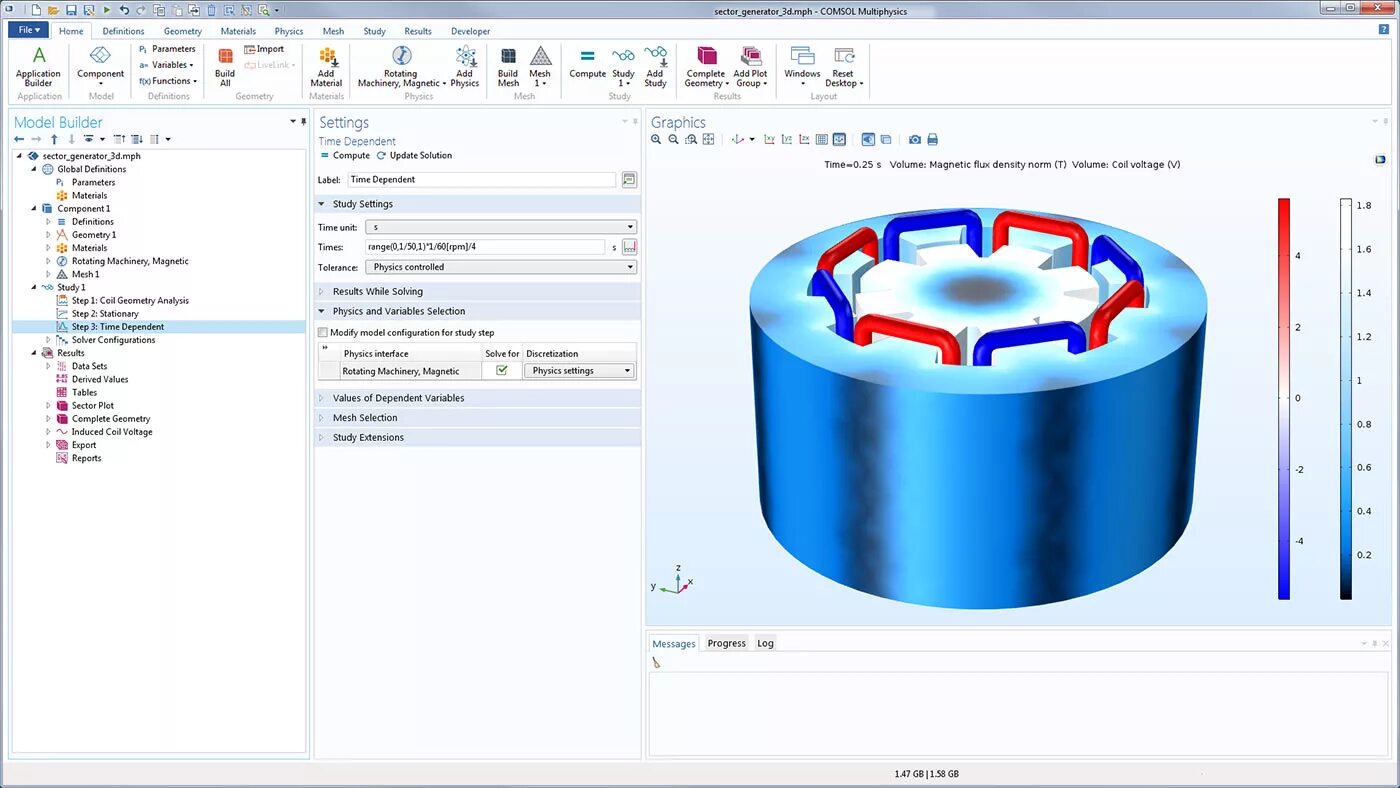Switch to Progress tab
The height and width of the screenshot is (788, 1400).
click(x=727, y=643)
